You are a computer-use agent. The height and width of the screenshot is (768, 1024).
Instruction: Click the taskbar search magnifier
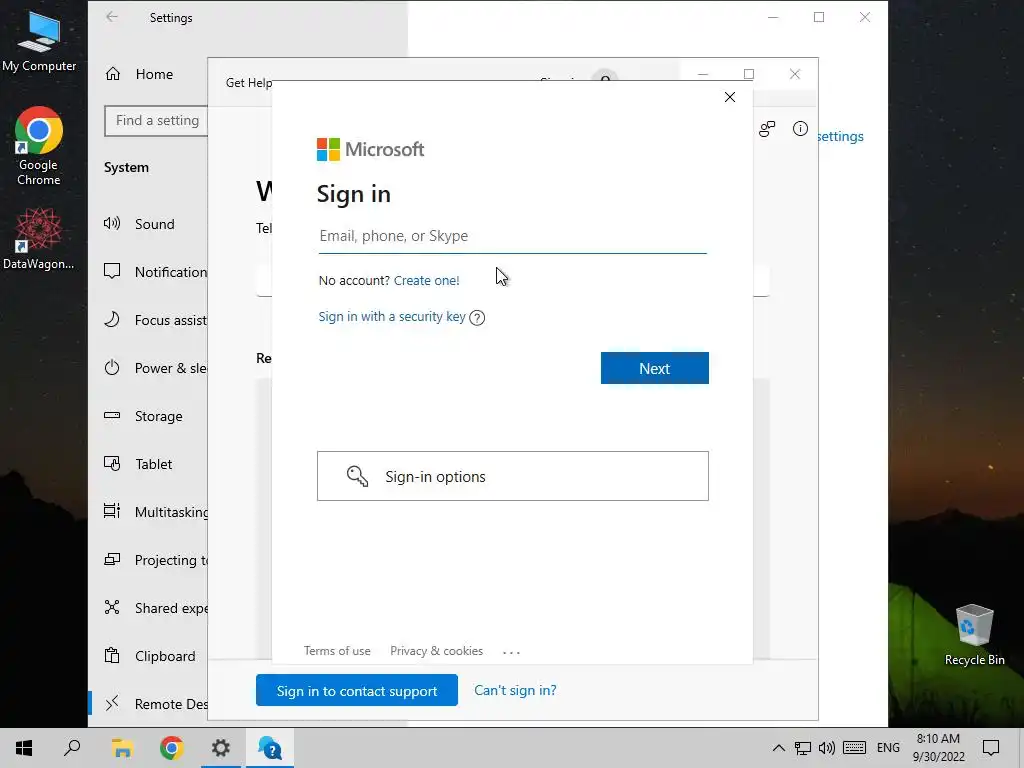(72, 748)
